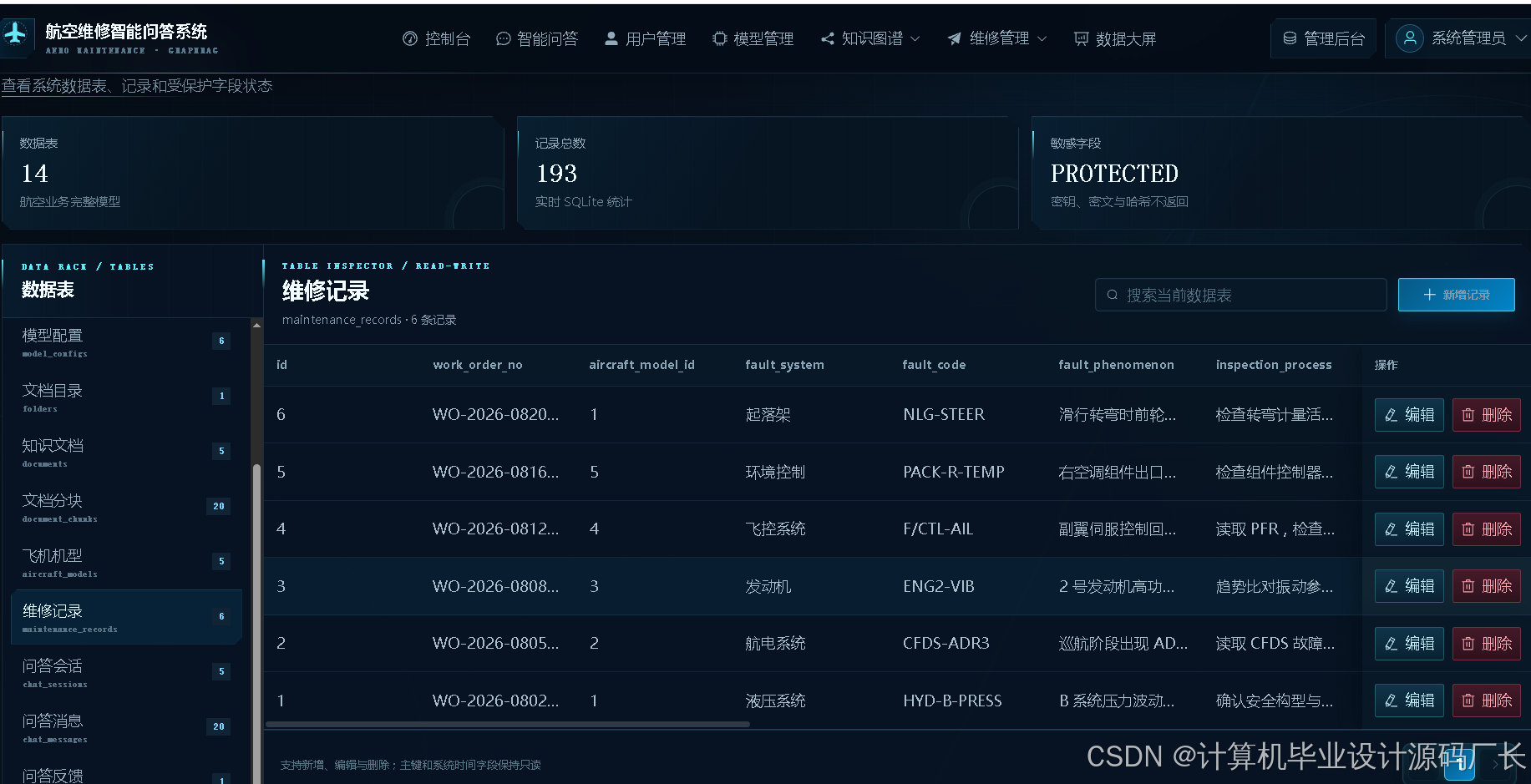The height and width of the screenshot is (784, 1531).
Task: Click the work_order_no column header
Action: [x=477, y=365]
